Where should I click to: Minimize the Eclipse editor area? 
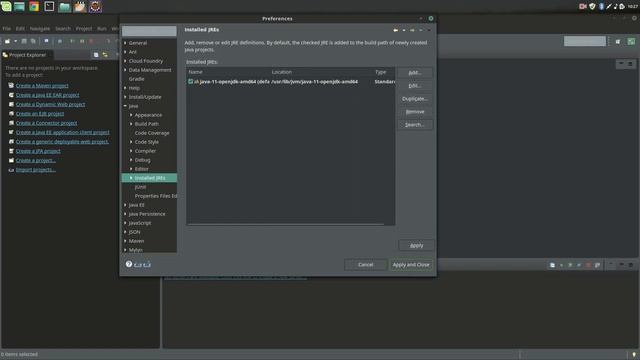[x=621, y=64]
